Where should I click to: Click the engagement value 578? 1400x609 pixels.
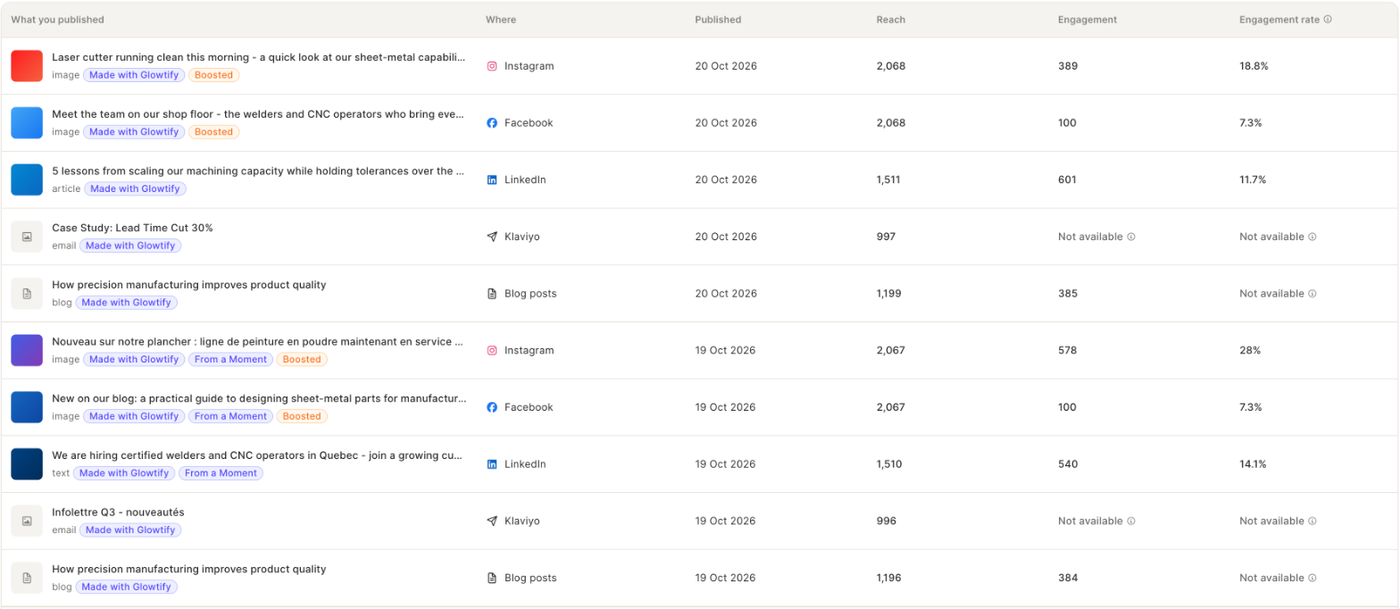pyautogui.click(x=1067, y=351)
